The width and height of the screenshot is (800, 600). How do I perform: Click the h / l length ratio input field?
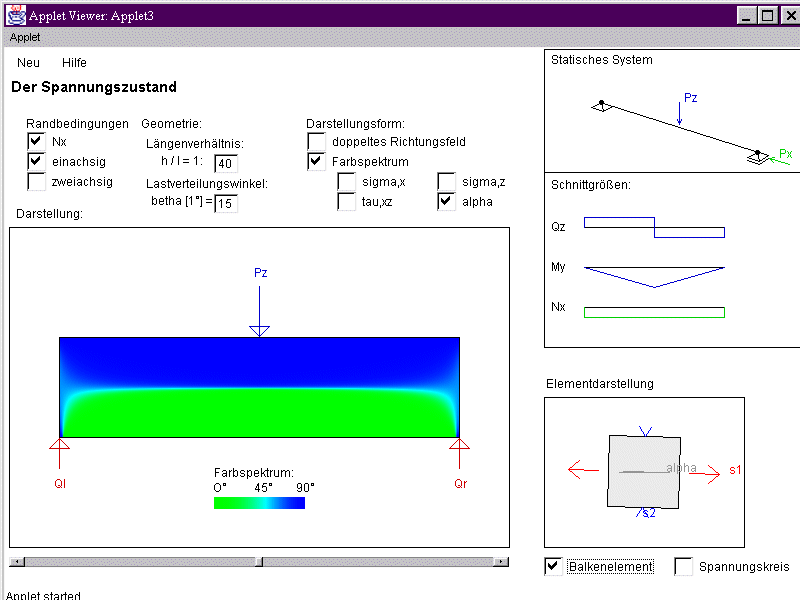(x=225, y=164)
